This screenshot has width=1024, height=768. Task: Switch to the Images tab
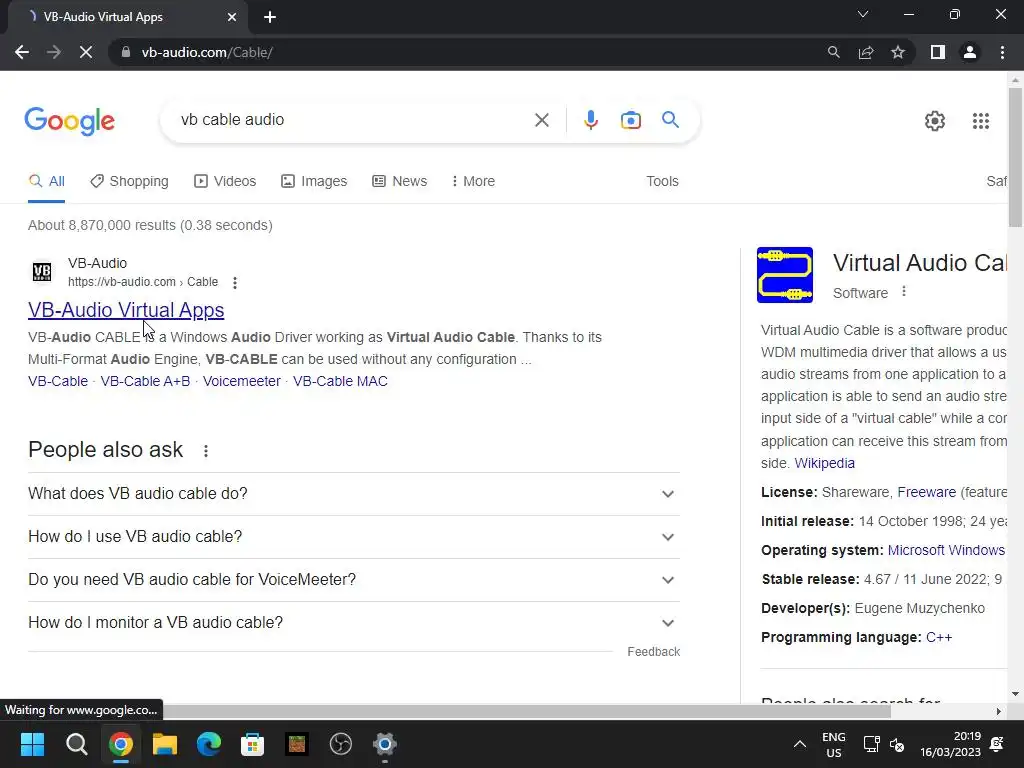coord(314,182)
